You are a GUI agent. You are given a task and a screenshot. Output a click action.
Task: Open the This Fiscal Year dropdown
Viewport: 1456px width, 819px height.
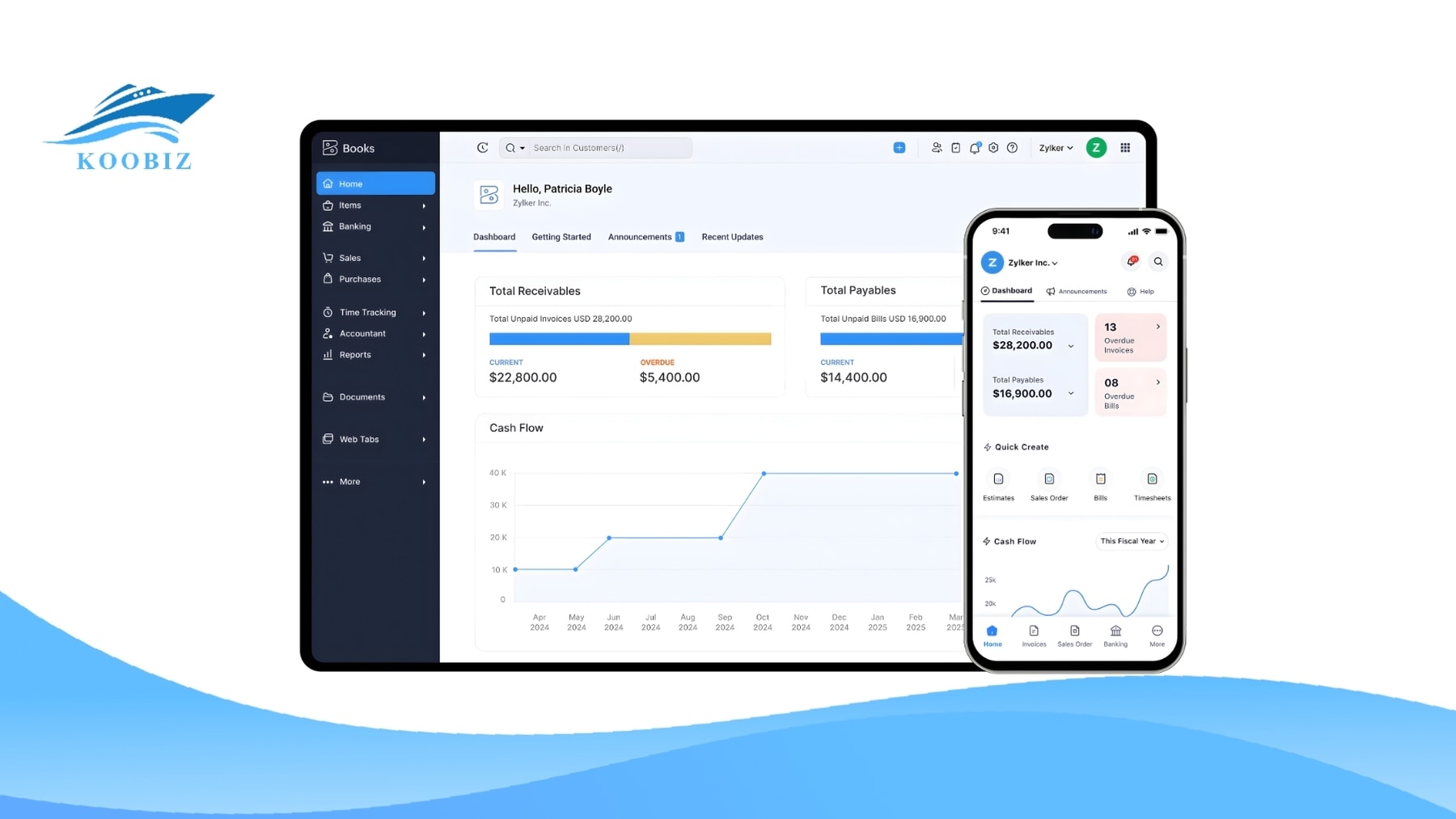pos(1132,542)
